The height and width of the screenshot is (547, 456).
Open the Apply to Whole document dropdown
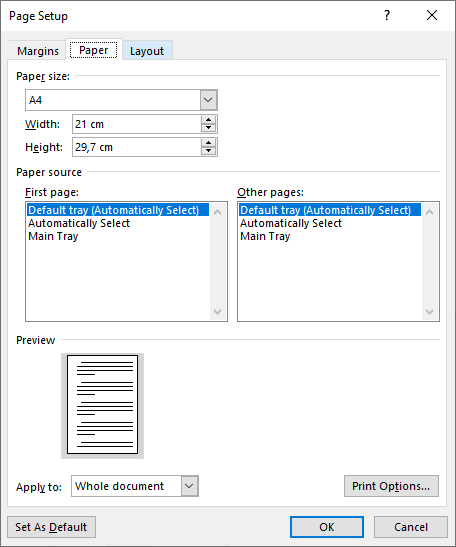pos(189,486)
